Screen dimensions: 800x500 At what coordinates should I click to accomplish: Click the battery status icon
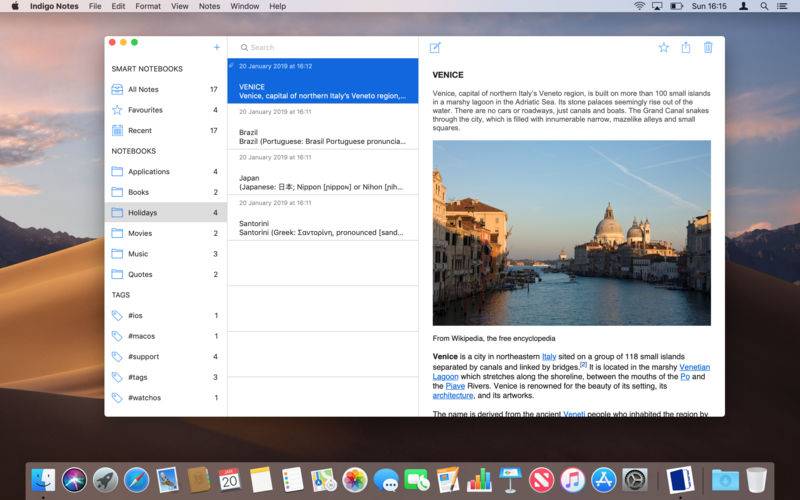[677, 6]
